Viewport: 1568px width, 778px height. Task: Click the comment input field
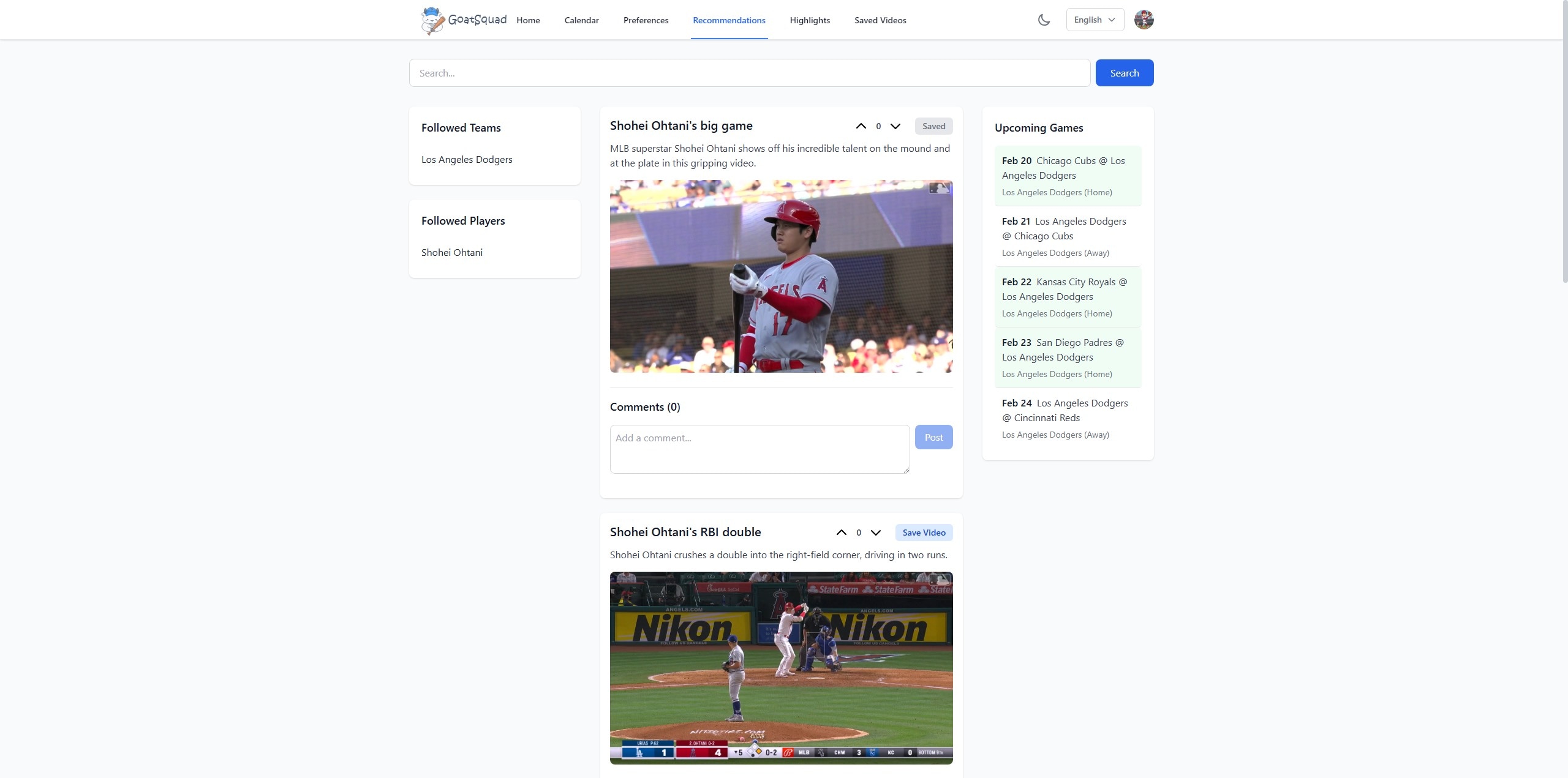(759, 448)
